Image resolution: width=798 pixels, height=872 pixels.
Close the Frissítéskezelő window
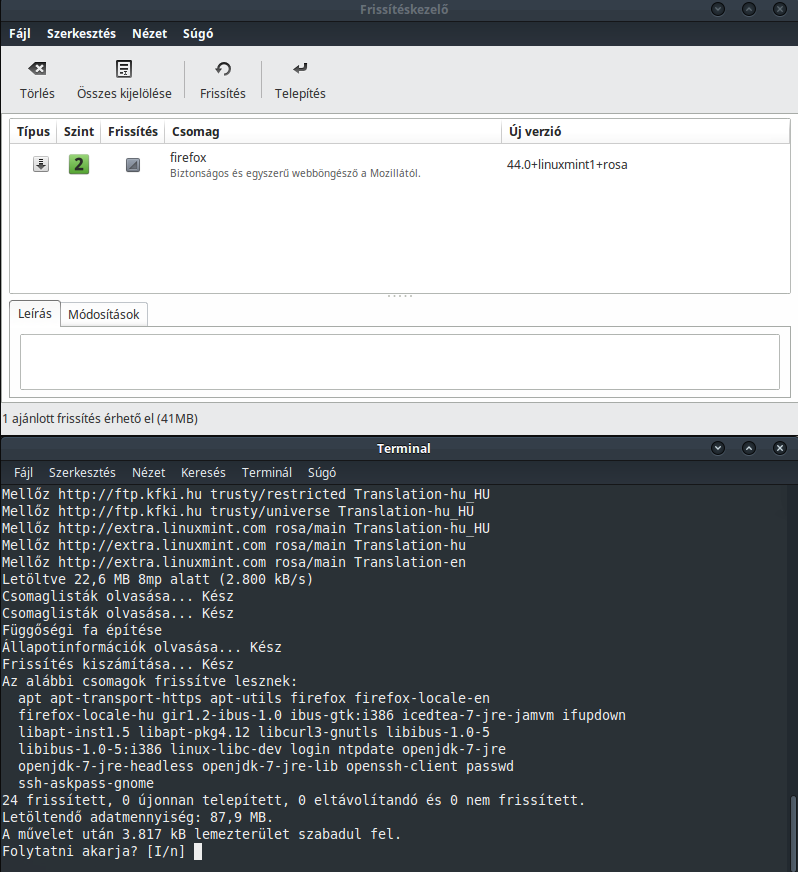coord(780,9)
